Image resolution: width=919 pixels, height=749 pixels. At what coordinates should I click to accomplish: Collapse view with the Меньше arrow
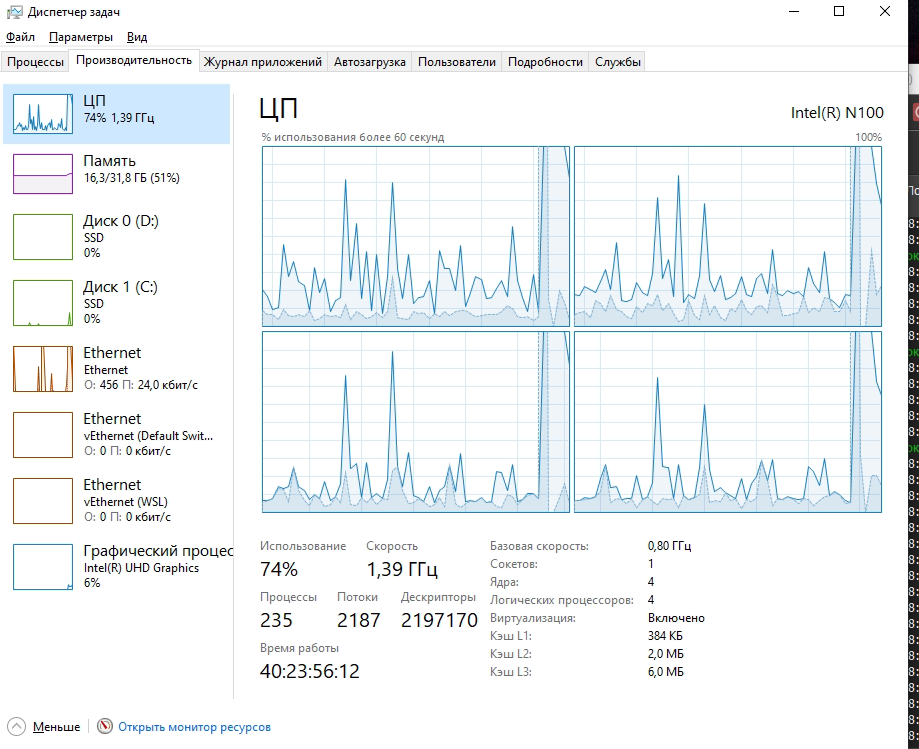click(16, 727)
